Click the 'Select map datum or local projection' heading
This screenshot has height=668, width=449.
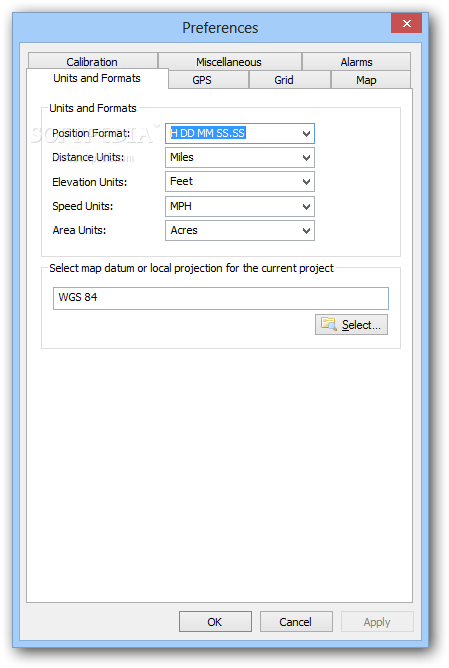pyautogui.click(x=191, y=268)
